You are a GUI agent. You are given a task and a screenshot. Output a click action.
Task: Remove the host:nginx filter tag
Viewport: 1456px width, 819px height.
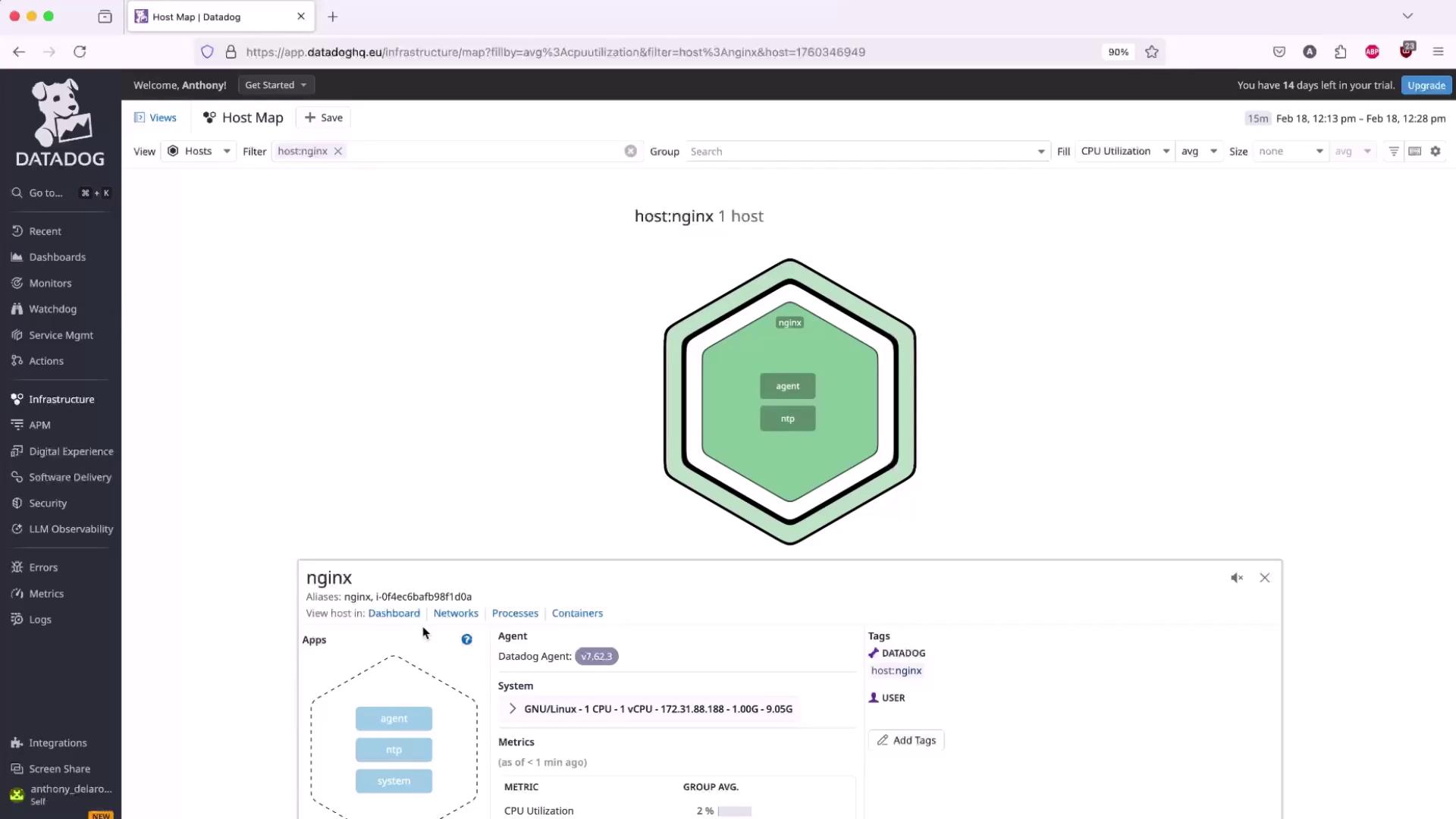(x=338, y=151)
